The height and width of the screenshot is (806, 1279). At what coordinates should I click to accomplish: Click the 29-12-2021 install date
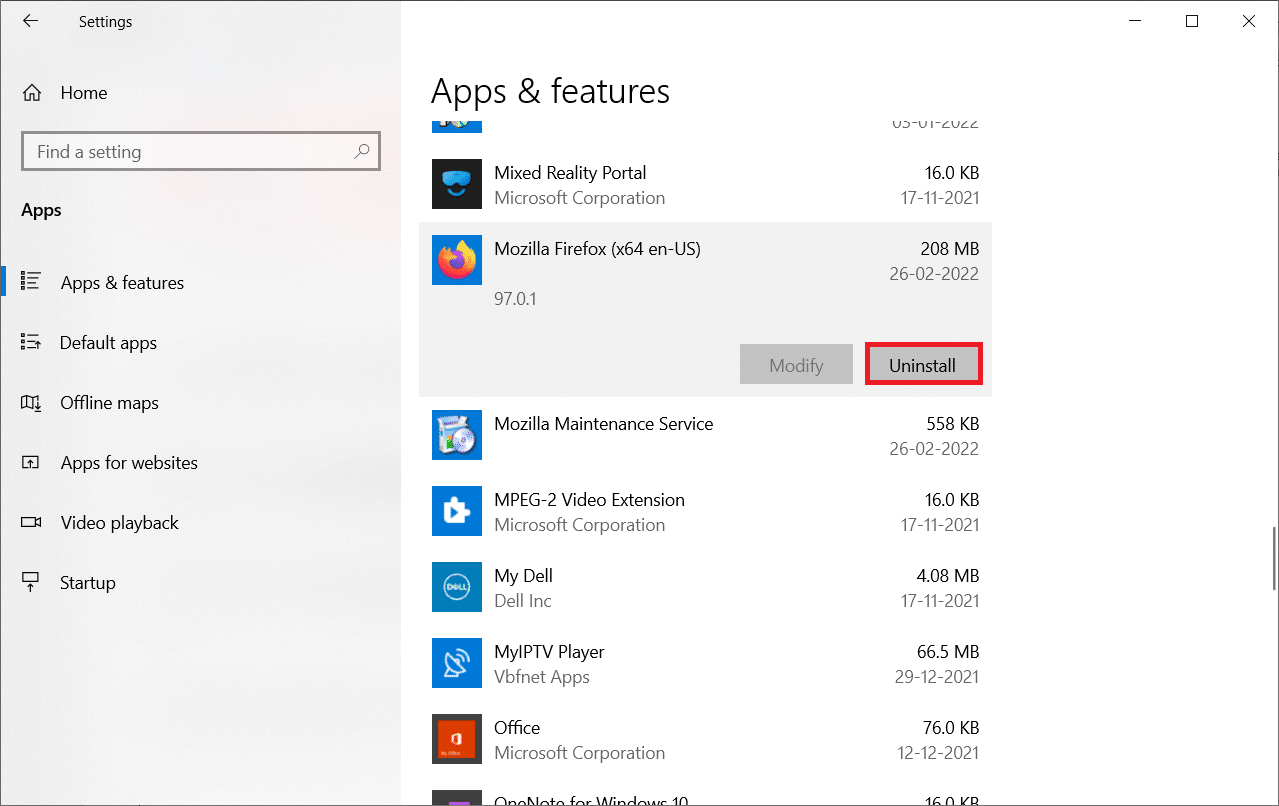point(937,677)
